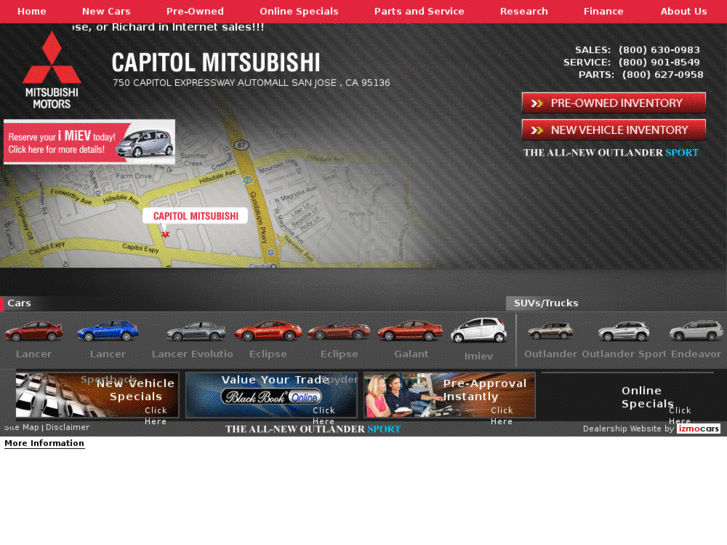This screenshot has width=727, height=545.
Task: Open the About Us menu
Action: (683, 12)
